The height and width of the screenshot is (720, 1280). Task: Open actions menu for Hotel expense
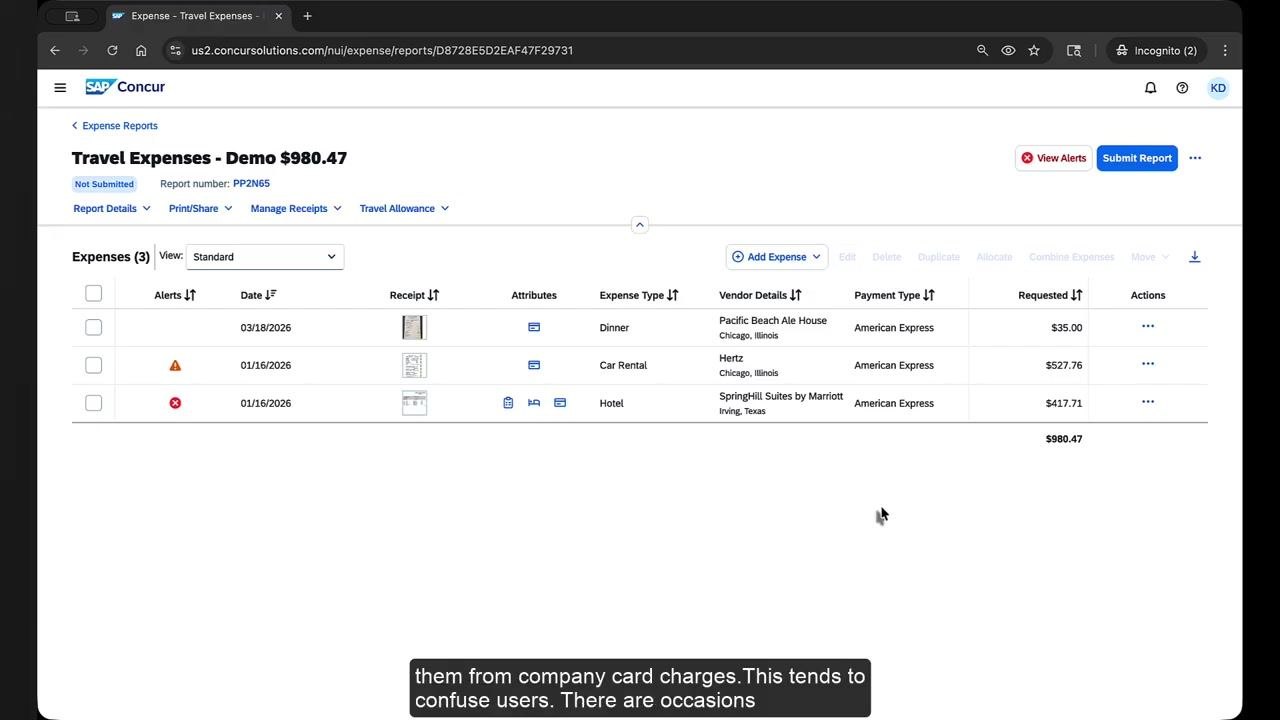[1148, 402]
